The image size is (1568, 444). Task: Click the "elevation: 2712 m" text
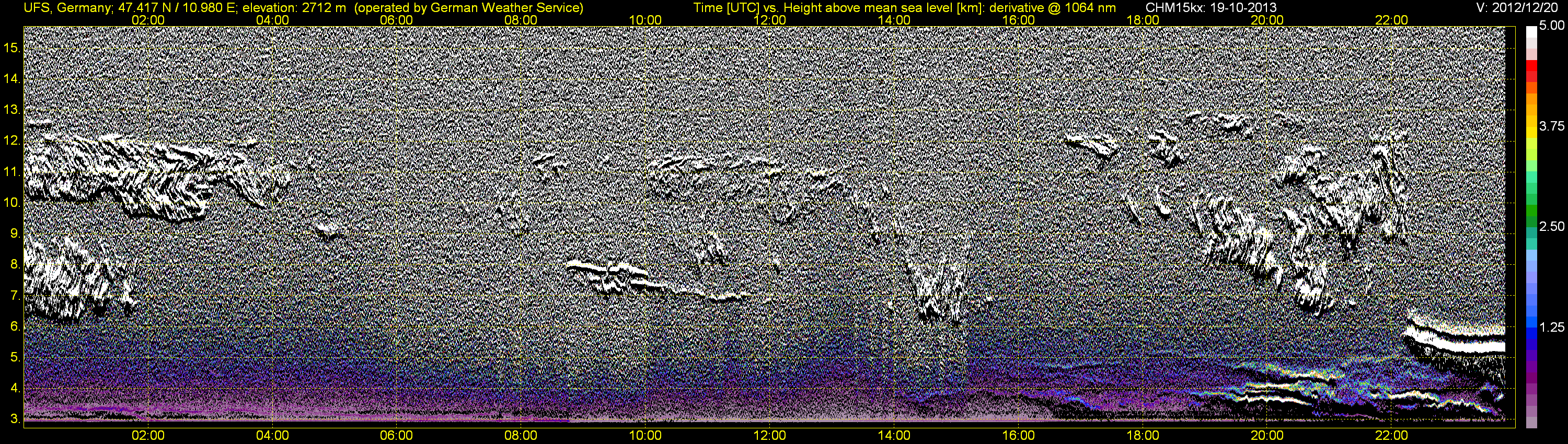point(294,8)
